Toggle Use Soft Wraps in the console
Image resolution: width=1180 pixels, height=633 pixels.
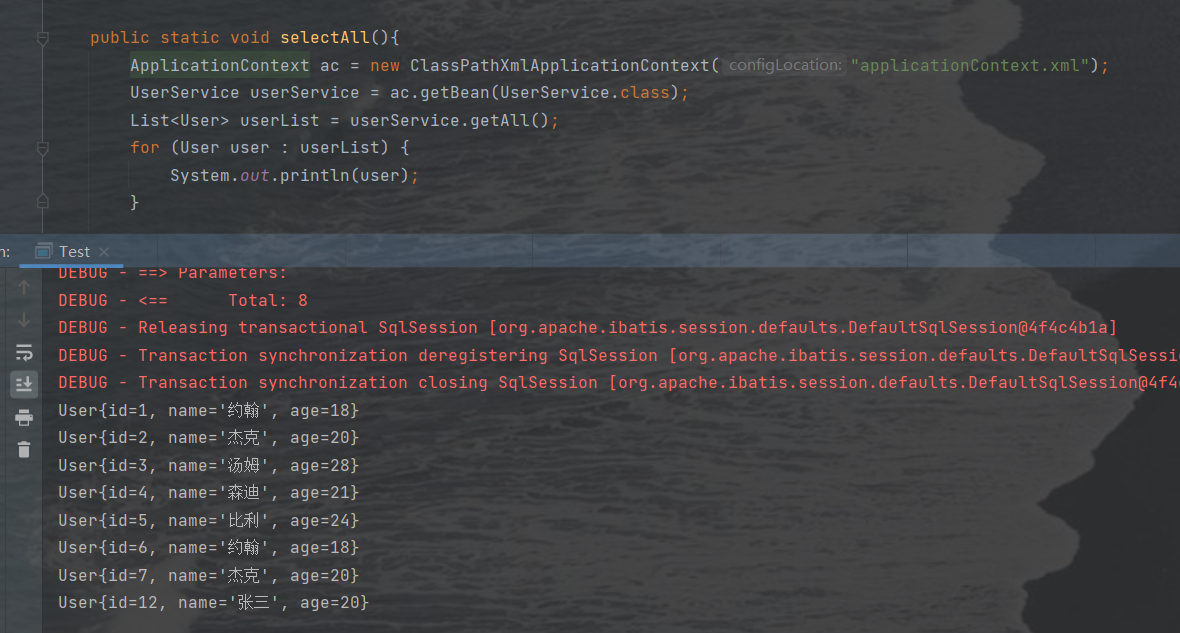click(x=23, y=352)
